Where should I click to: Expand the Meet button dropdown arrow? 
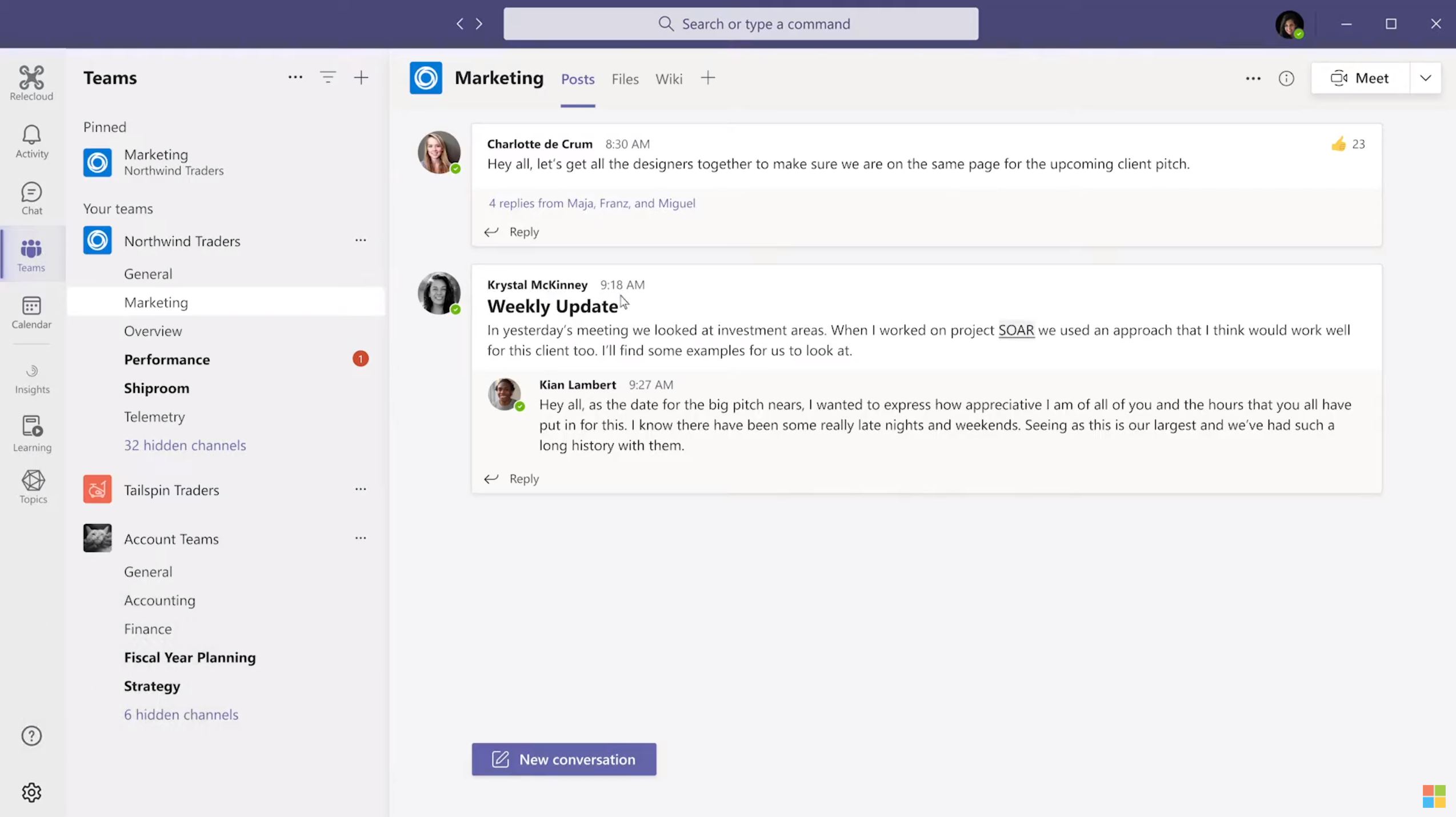pos(1425,78)
